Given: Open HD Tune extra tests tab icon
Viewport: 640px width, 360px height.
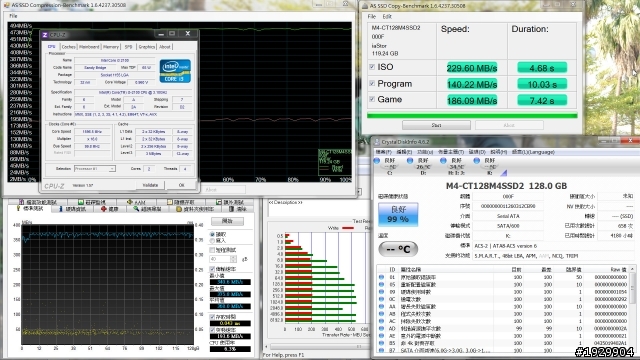Looking at the screenshot, I should click(x=218, y=202).
